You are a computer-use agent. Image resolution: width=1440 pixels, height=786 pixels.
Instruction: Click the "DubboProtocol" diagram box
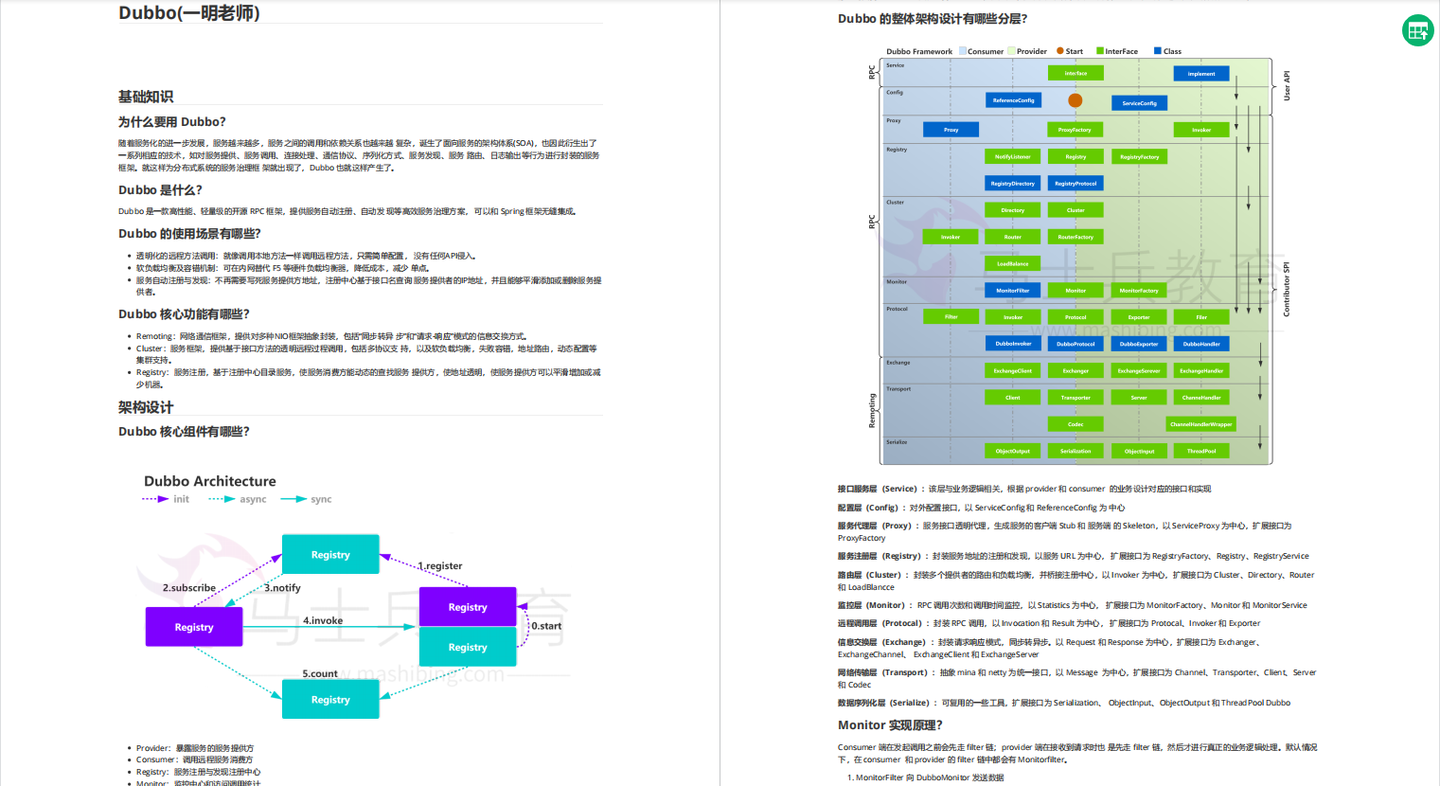point(1075,343)
